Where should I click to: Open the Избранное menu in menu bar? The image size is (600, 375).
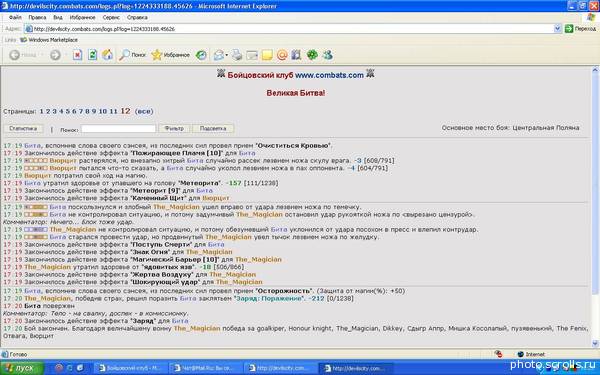click(x=82, y=18)
